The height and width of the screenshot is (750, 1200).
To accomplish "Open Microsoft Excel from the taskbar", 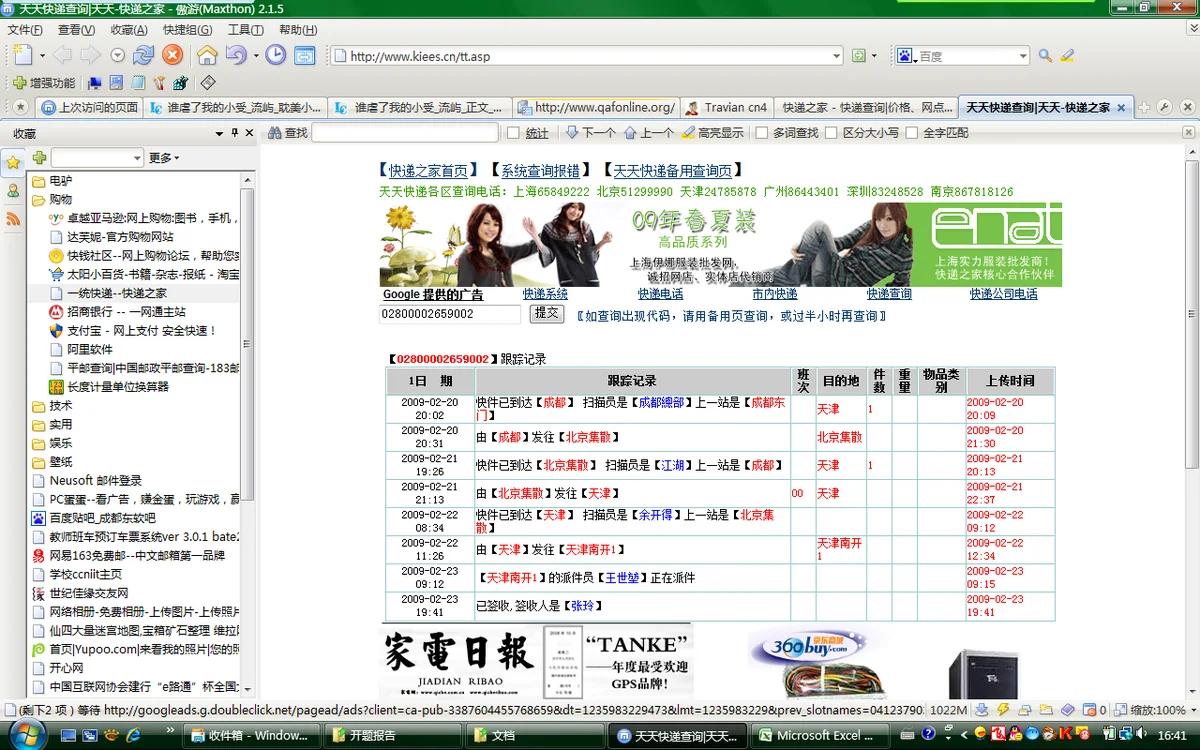I will 818,735.
